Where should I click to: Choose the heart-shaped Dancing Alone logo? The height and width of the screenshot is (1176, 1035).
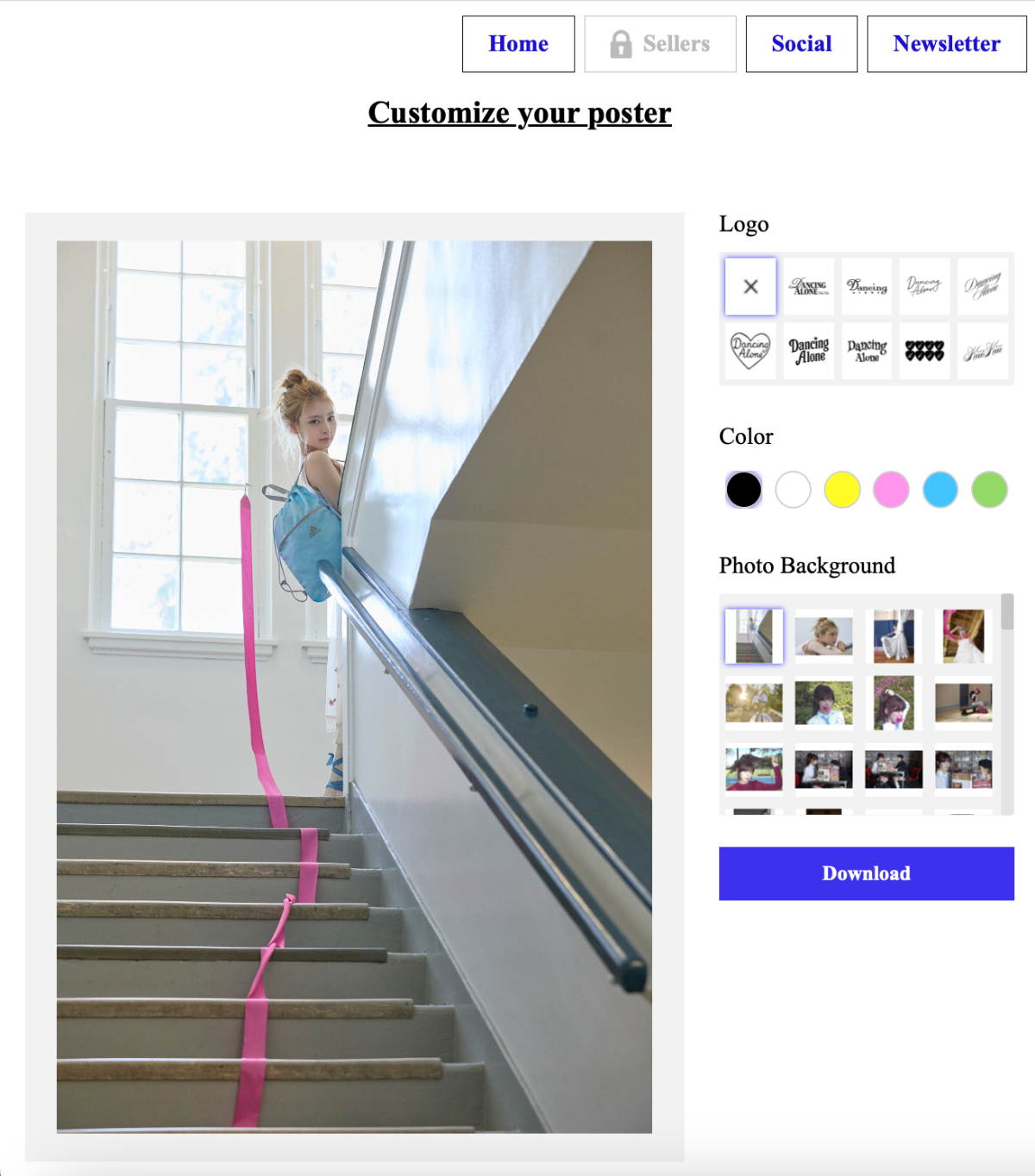tap(750, 351)
